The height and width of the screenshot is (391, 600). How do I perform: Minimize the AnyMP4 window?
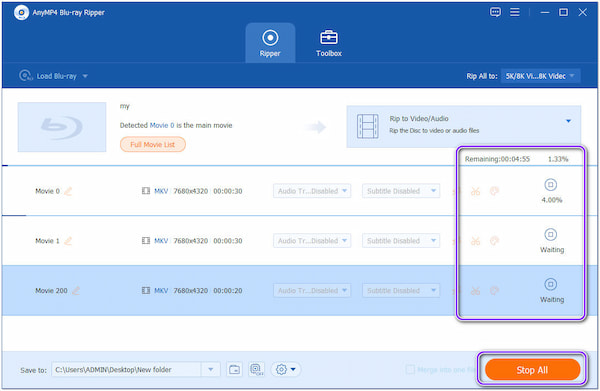[545, 12]
